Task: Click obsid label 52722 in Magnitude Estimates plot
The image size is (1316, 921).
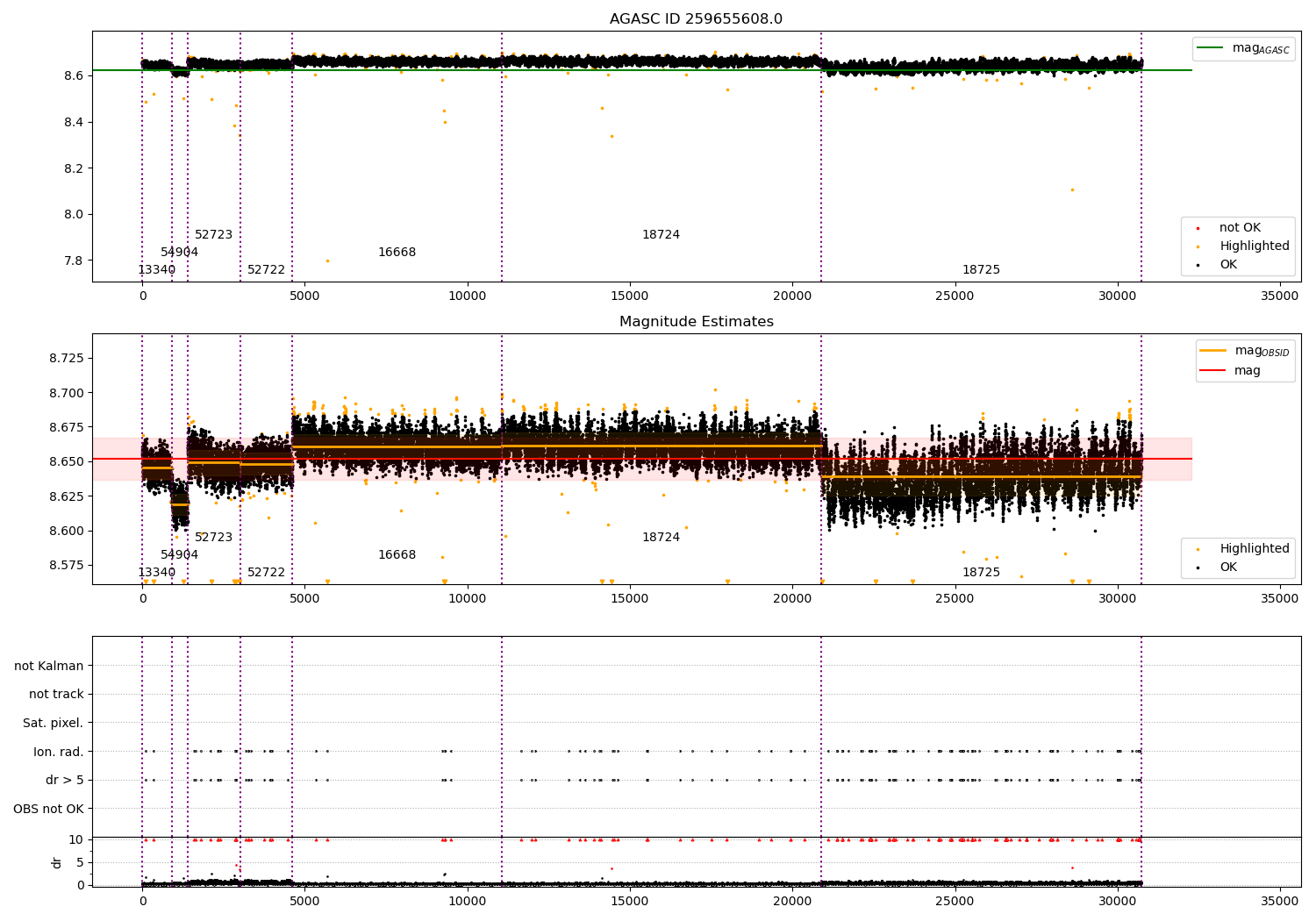Action: click(x=266, y=573)
